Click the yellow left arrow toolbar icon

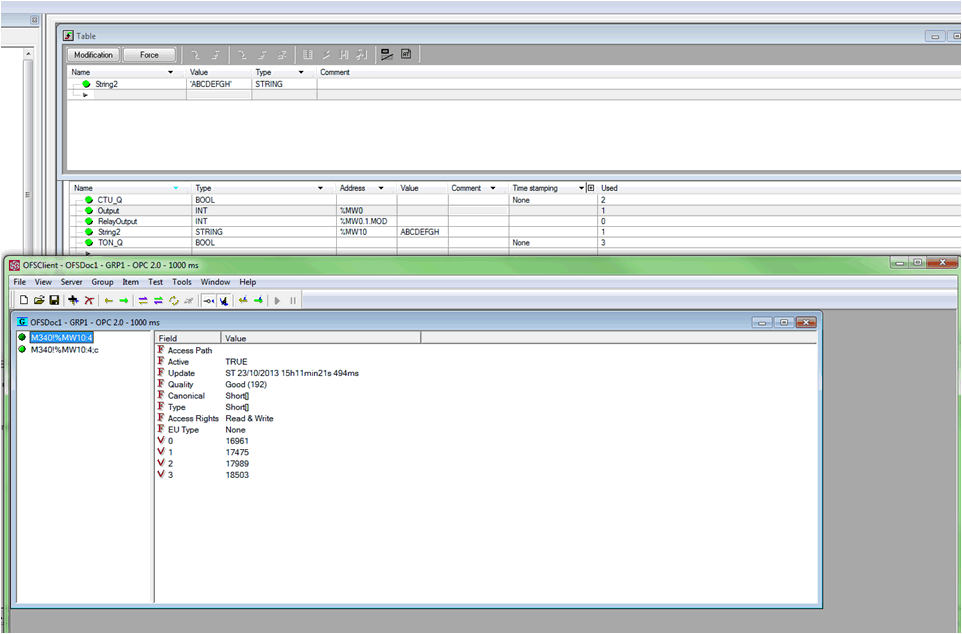point(109,301)
